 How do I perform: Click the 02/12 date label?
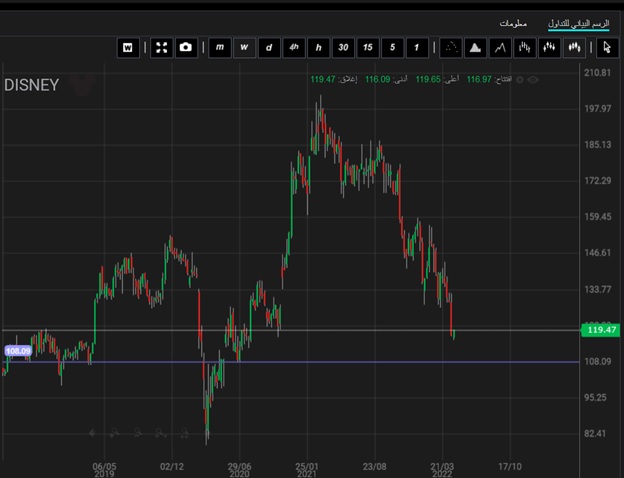pyautogui.click(x=172, y=466)
